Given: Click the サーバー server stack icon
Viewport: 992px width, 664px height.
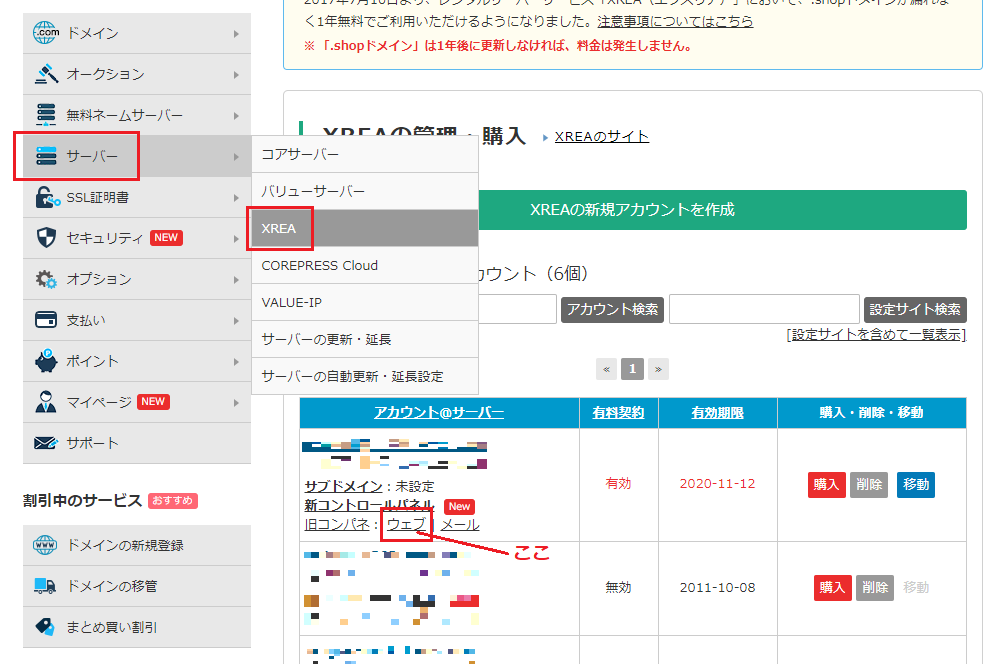Looking at the screenshot, I should [45, 155].
